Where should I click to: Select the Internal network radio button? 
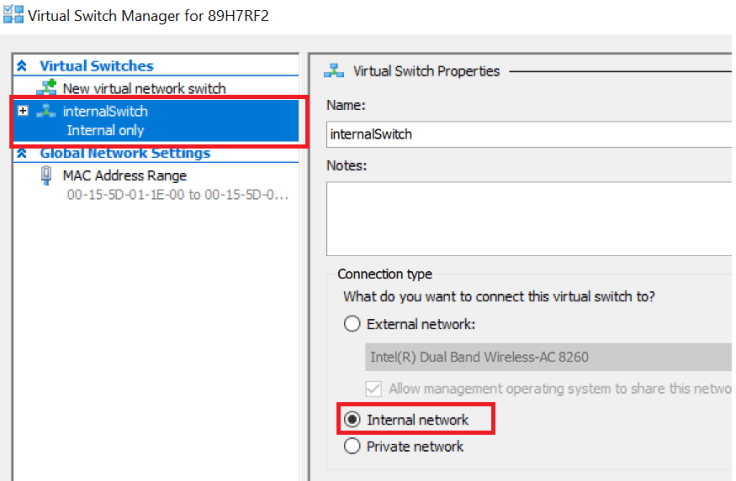pos(351,420)
